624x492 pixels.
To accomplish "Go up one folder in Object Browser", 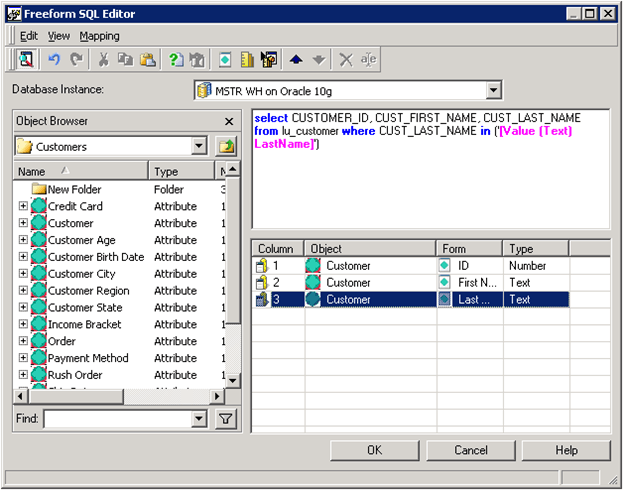I will click(226, 147).
